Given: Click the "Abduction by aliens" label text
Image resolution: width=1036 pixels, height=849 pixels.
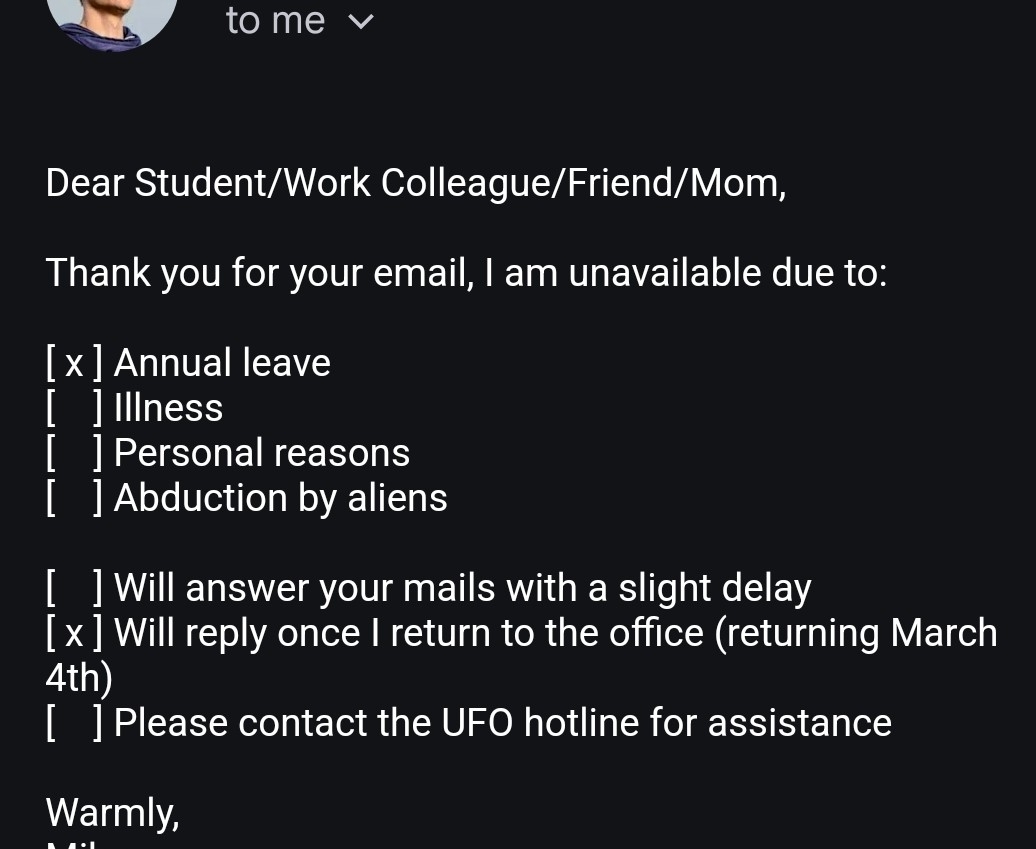Looking at the screenshot, I should [280, 498].
